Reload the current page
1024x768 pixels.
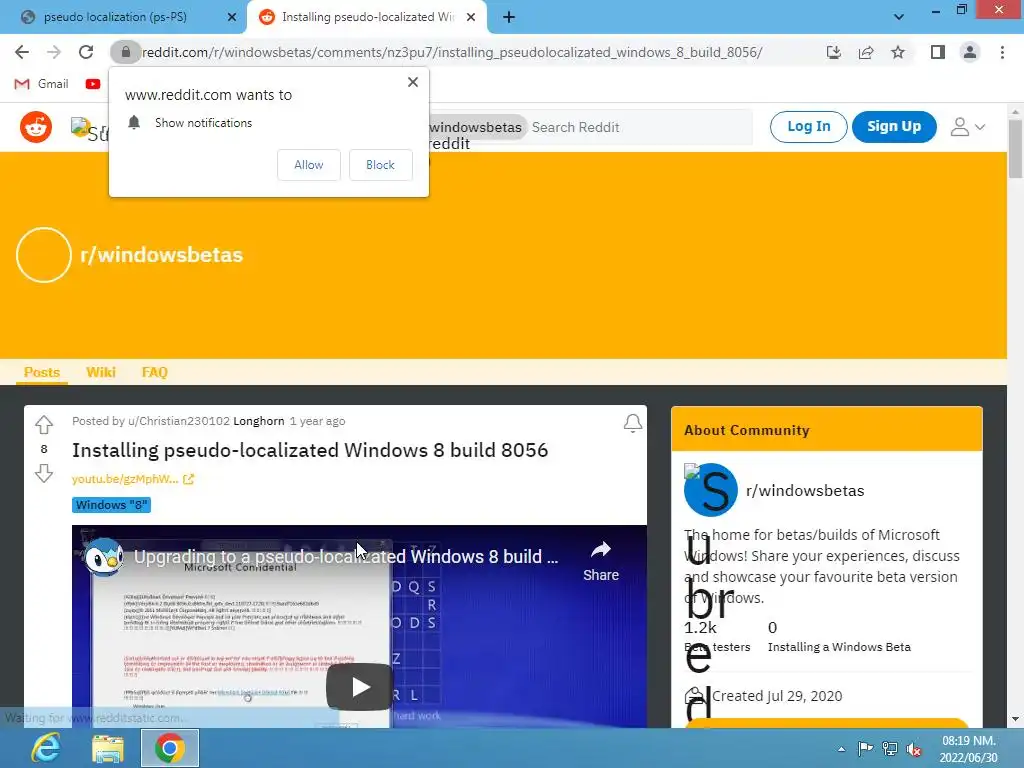tap(86, 52)
